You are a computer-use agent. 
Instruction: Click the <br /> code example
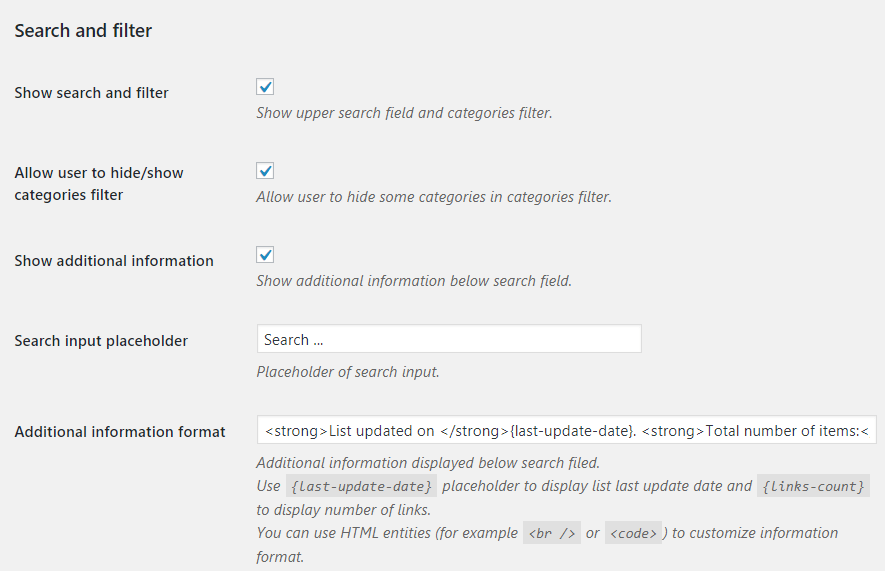(x=551, y=533)
